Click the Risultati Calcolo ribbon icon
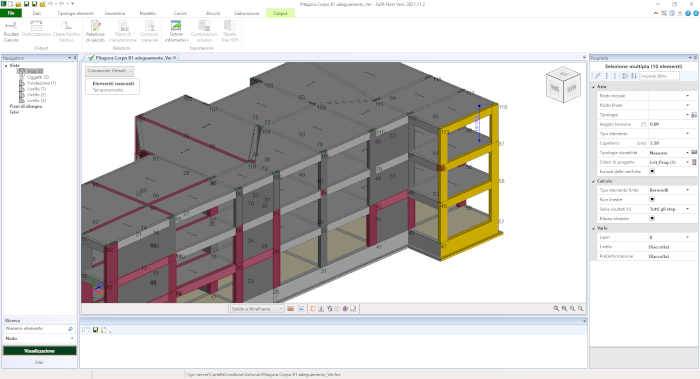The image size is (700, 379). [11, 31]
